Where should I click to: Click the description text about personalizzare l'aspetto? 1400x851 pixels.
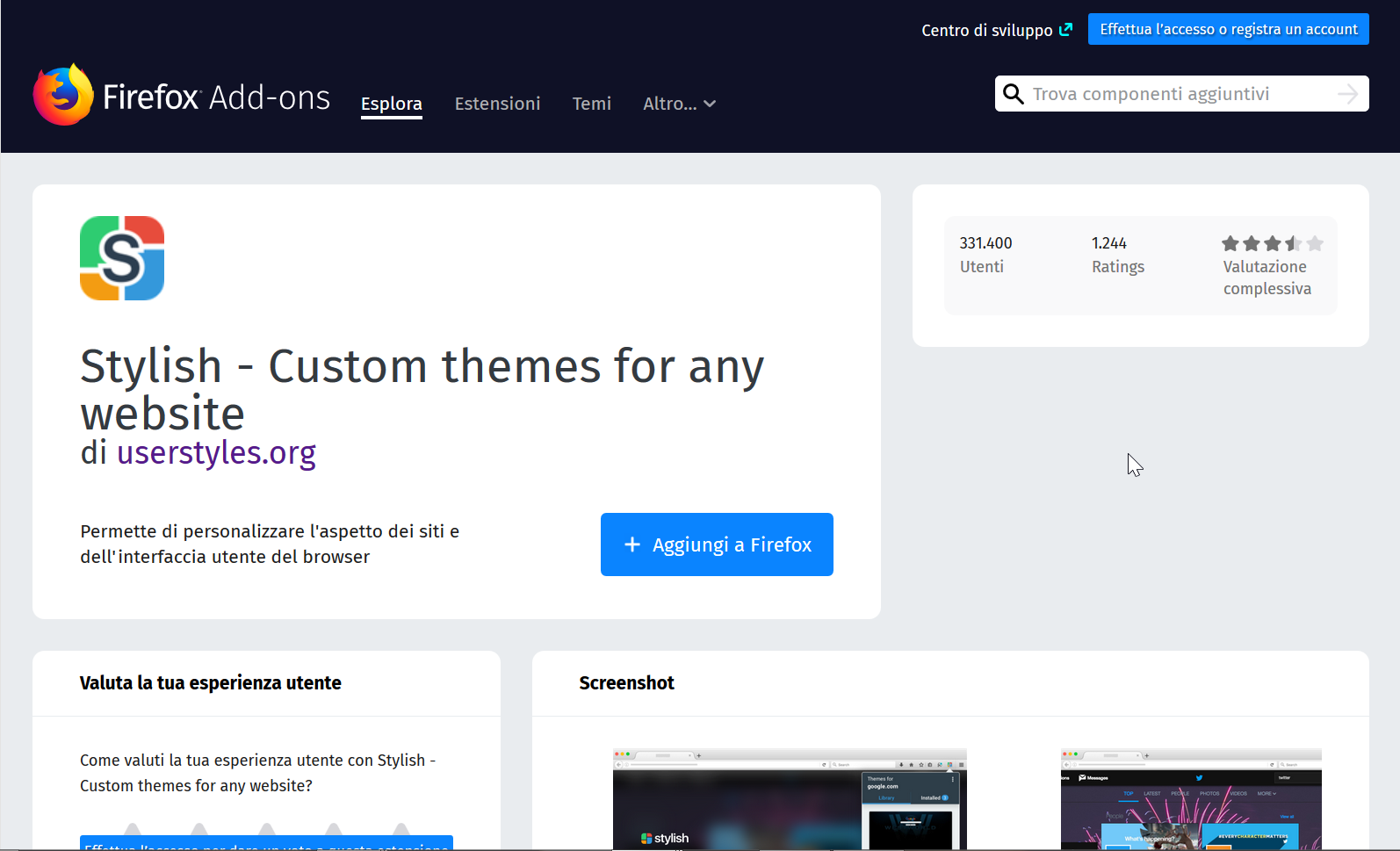(x=270, y=544)
